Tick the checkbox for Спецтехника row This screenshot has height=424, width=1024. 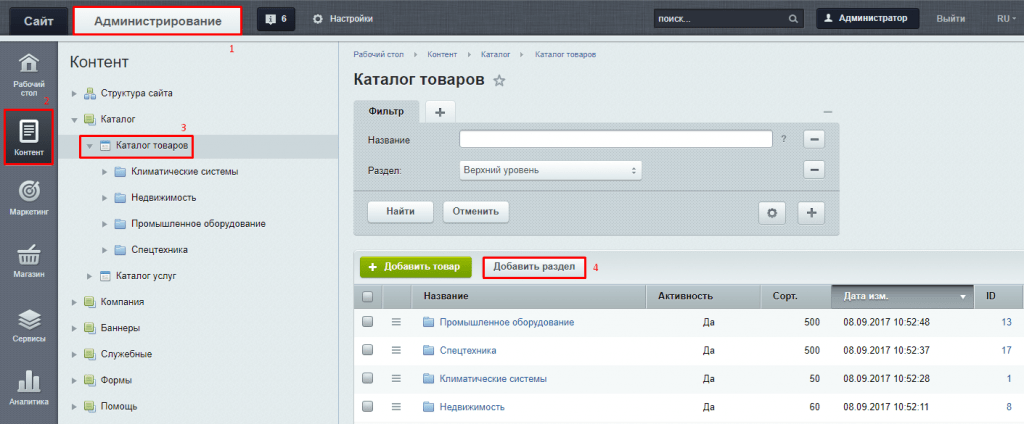367,350
